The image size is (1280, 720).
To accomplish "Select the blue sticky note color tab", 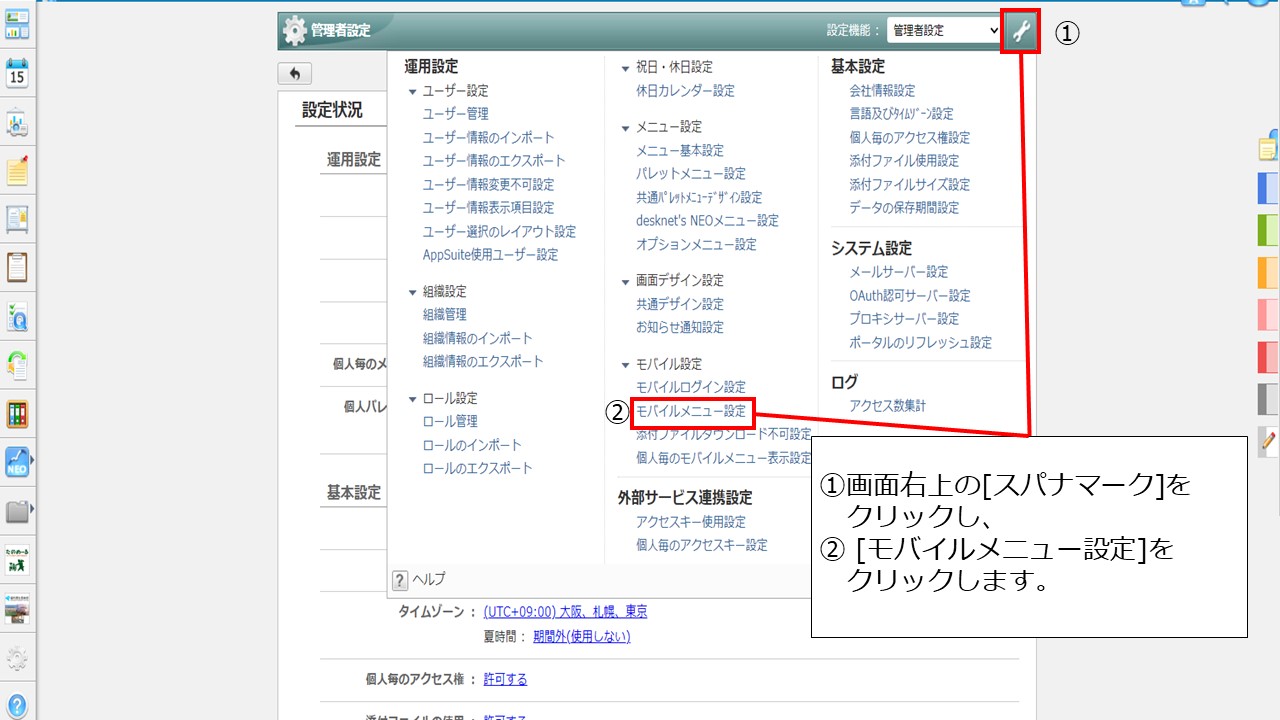I will click(x=1268, y=188).
